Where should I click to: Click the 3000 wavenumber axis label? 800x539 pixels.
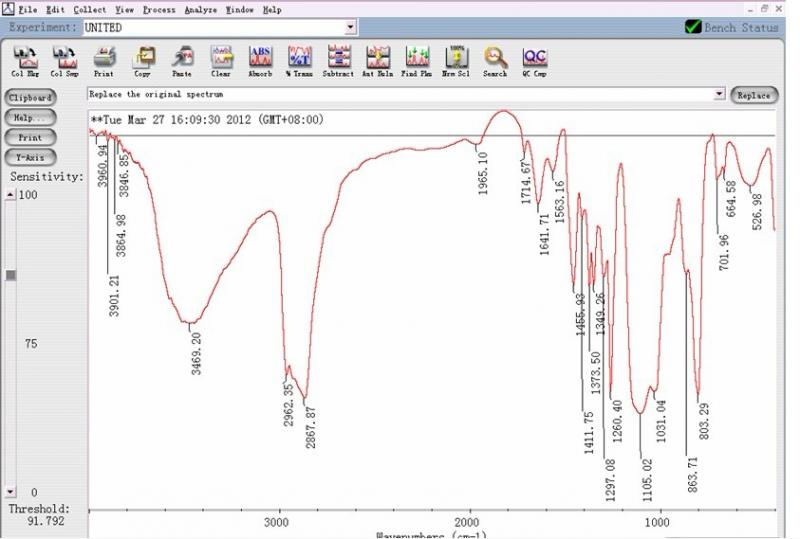[276, 522]
